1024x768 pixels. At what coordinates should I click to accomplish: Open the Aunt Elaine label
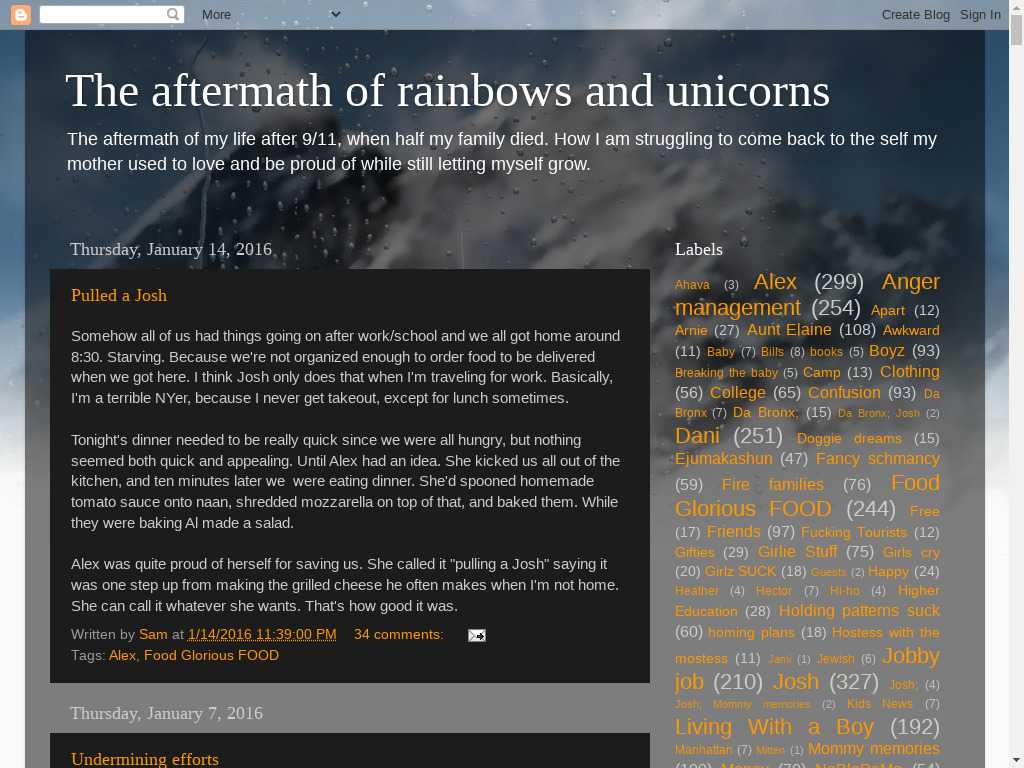tap(789, 329)
